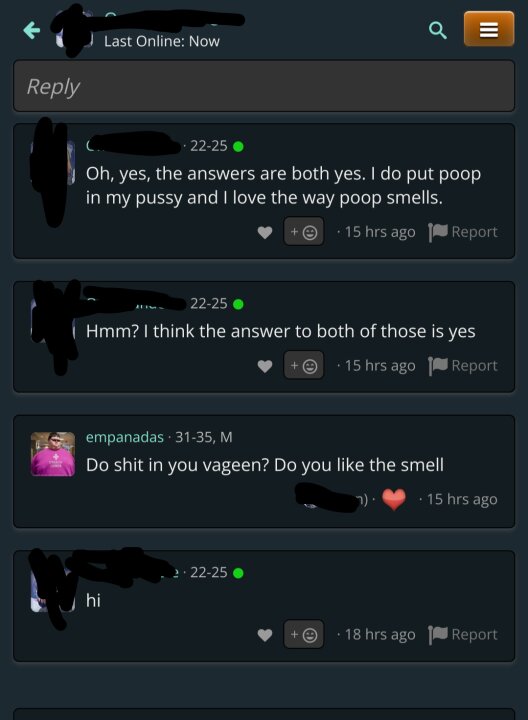Viewport: 528px width, 720px height.
Task: Open "18 hrs ago" timestamp
Action: 380,635
